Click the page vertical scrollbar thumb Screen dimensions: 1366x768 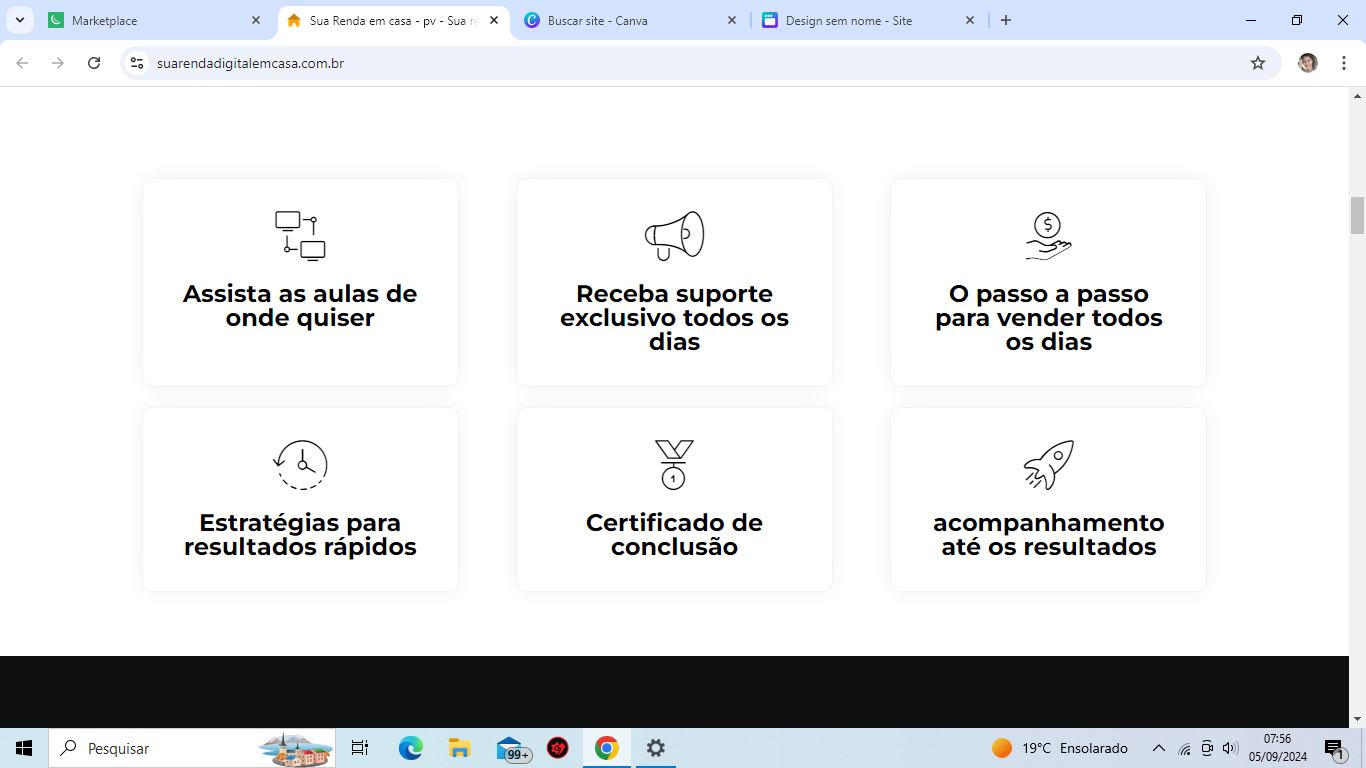[x=1357, y=215]
